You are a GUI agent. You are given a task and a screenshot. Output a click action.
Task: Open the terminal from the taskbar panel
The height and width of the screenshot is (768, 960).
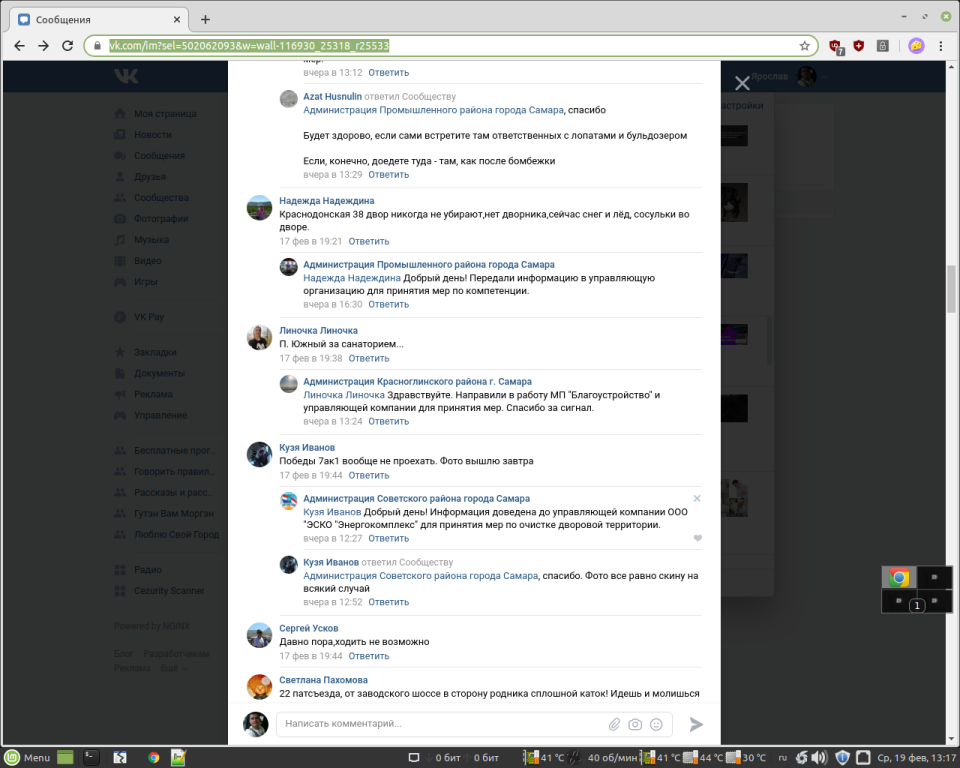coord(90,757)
